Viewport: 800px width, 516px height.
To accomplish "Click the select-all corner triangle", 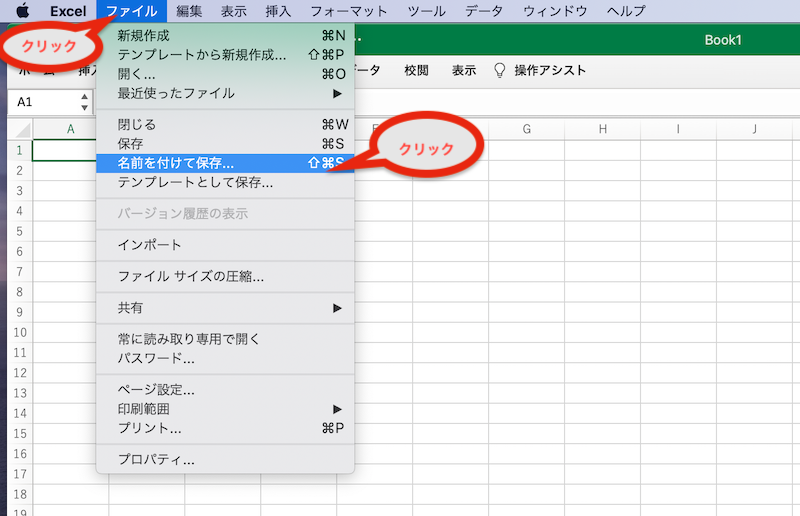I will tap(21, 129).
